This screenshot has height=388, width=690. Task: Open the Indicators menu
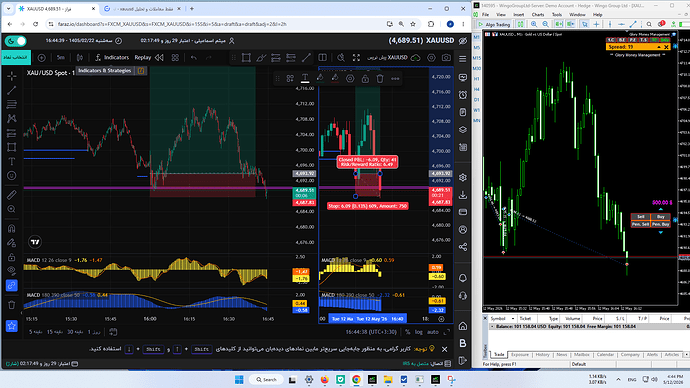[112, 58]
